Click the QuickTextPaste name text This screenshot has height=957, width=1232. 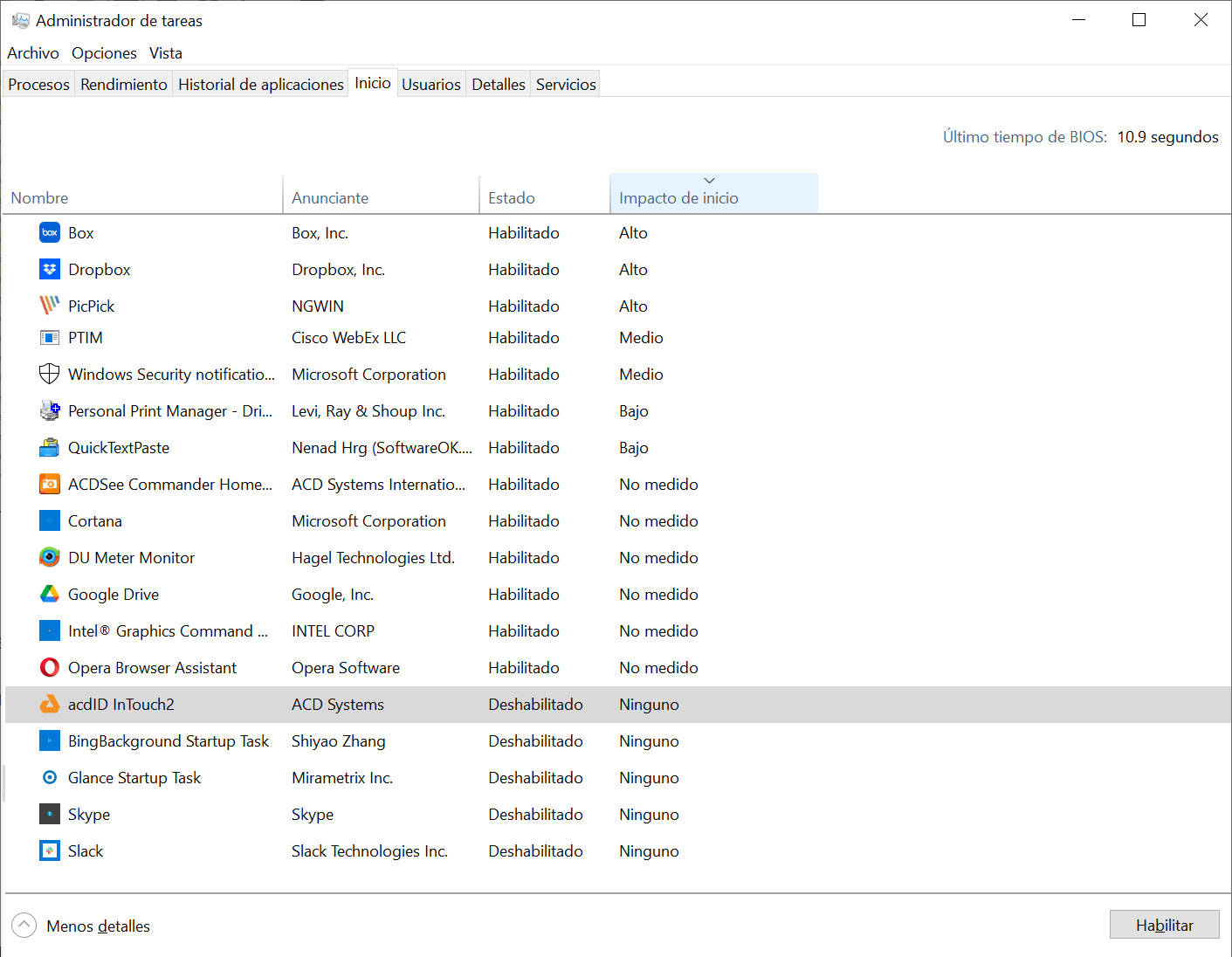click(x=119, y=448)
